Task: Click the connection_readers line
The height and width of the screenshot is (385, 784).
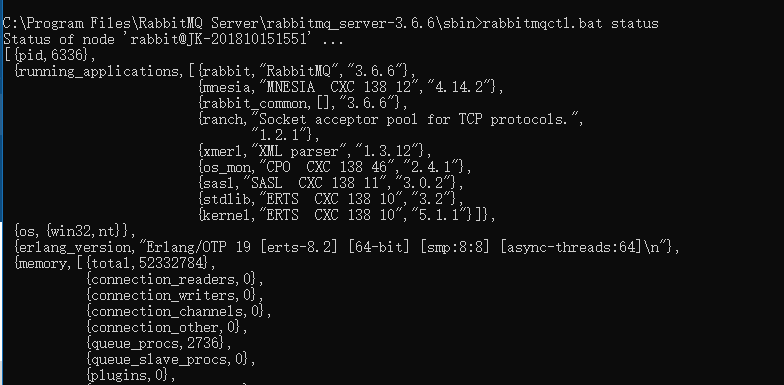Action: click(174, 279)
